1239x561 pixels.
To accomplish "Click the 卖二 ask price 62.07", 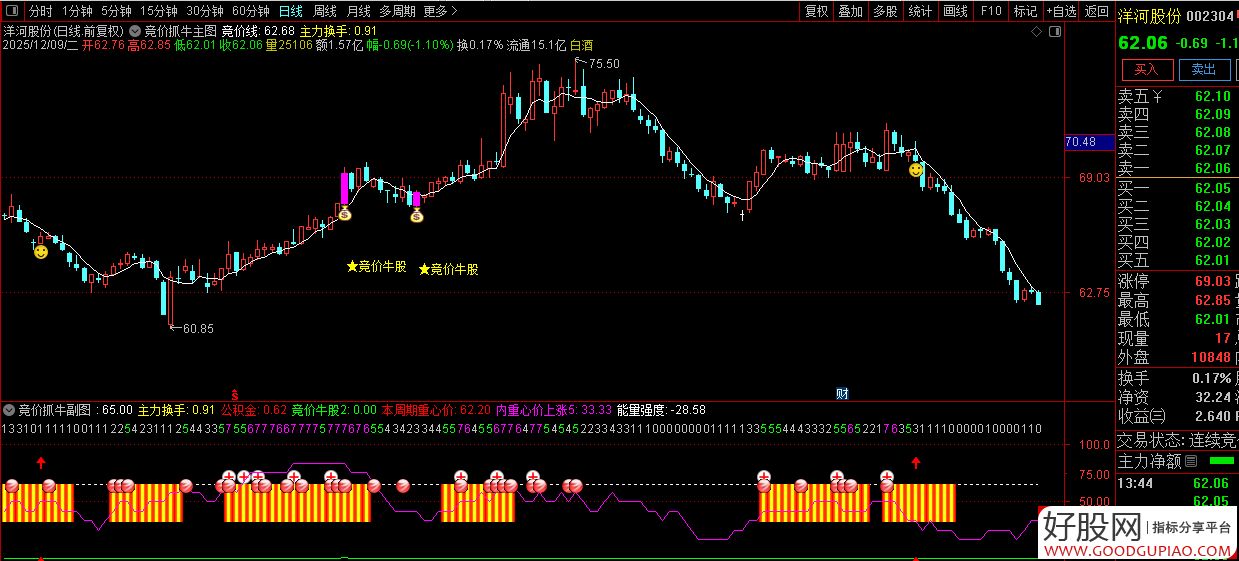I will pyautogui.click(x=1212, y=151).
